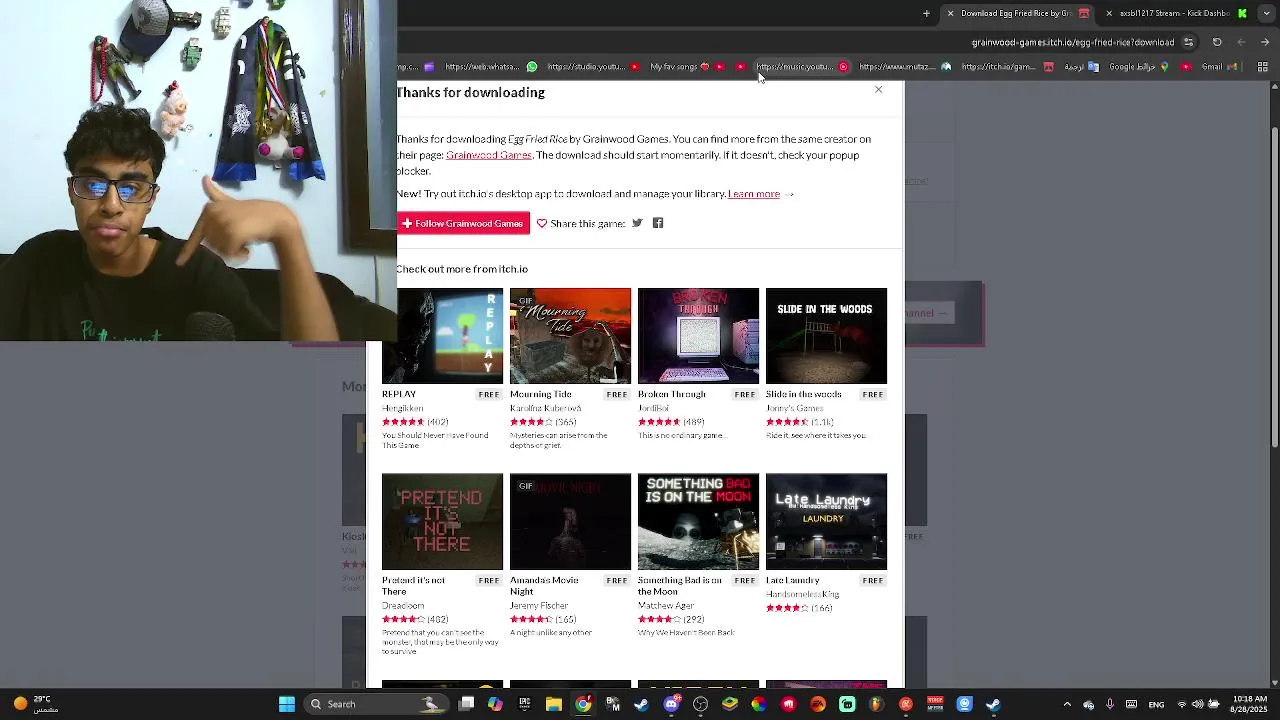Close the Thanks for downloading dialog
This screenshot has height=720, width=1280.
click(x=879, y=90)
